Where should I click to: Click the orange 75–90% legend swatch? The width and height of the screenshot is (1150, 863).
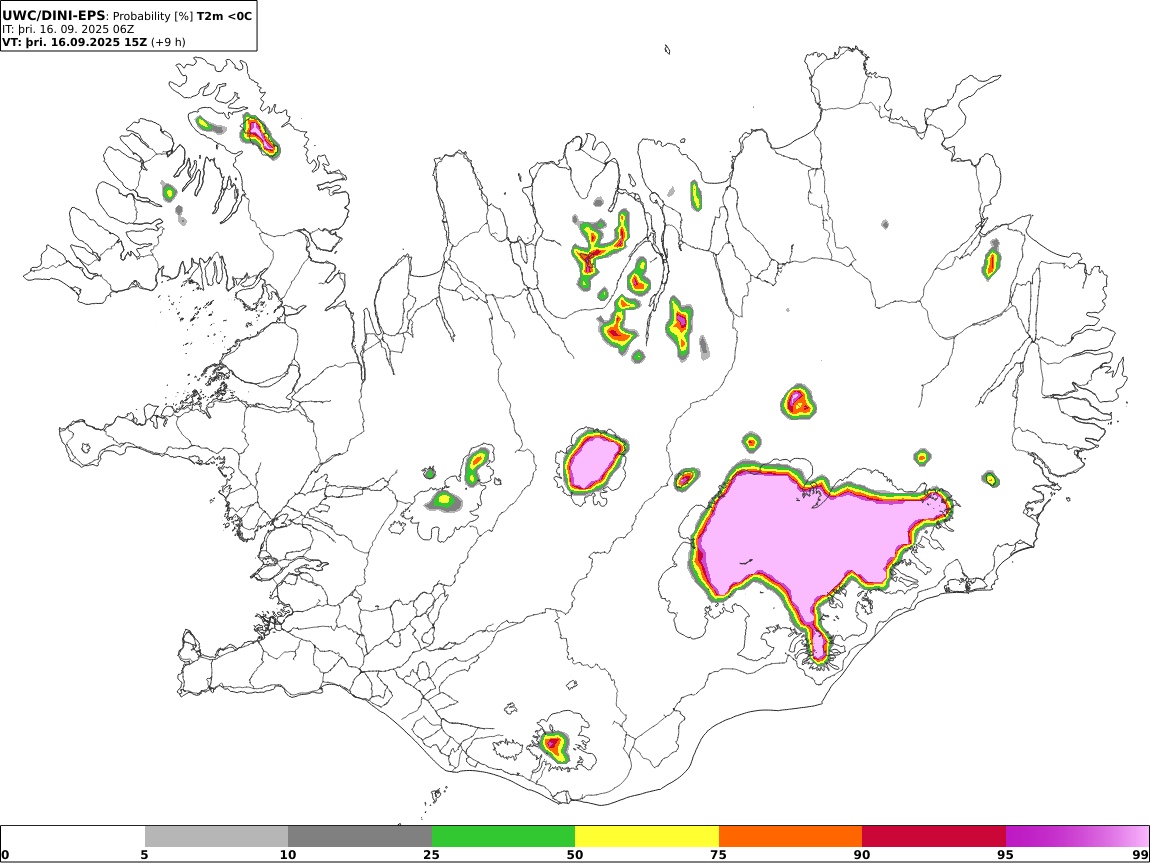pos(790,837)
